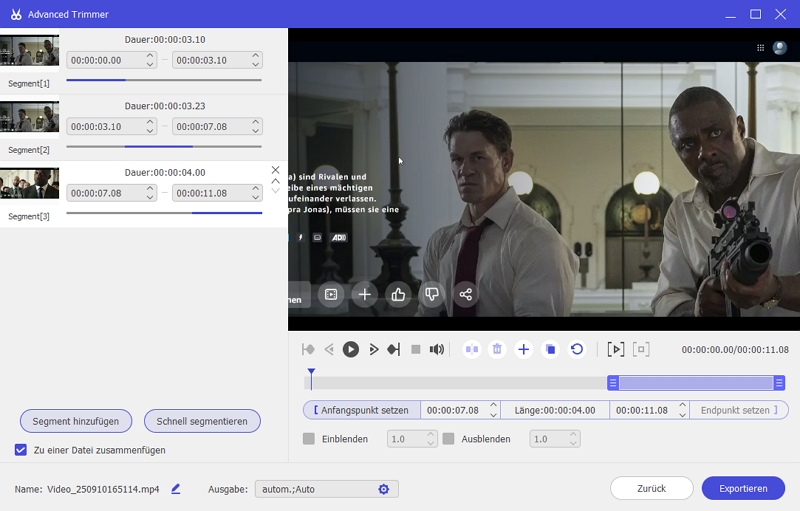
Task: Enable the Einblenden checkbox
Action: (x=309, y=439)
